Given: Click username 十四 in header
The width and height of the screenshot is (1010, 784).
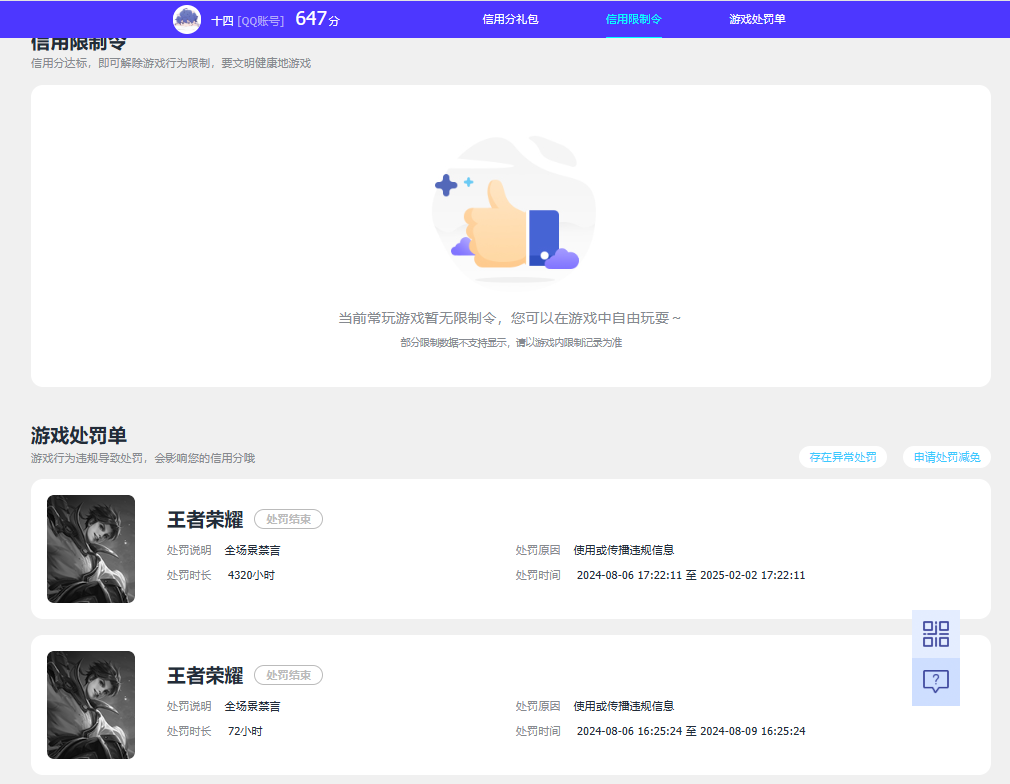Looking at the screenshot, I should [222, 21].
